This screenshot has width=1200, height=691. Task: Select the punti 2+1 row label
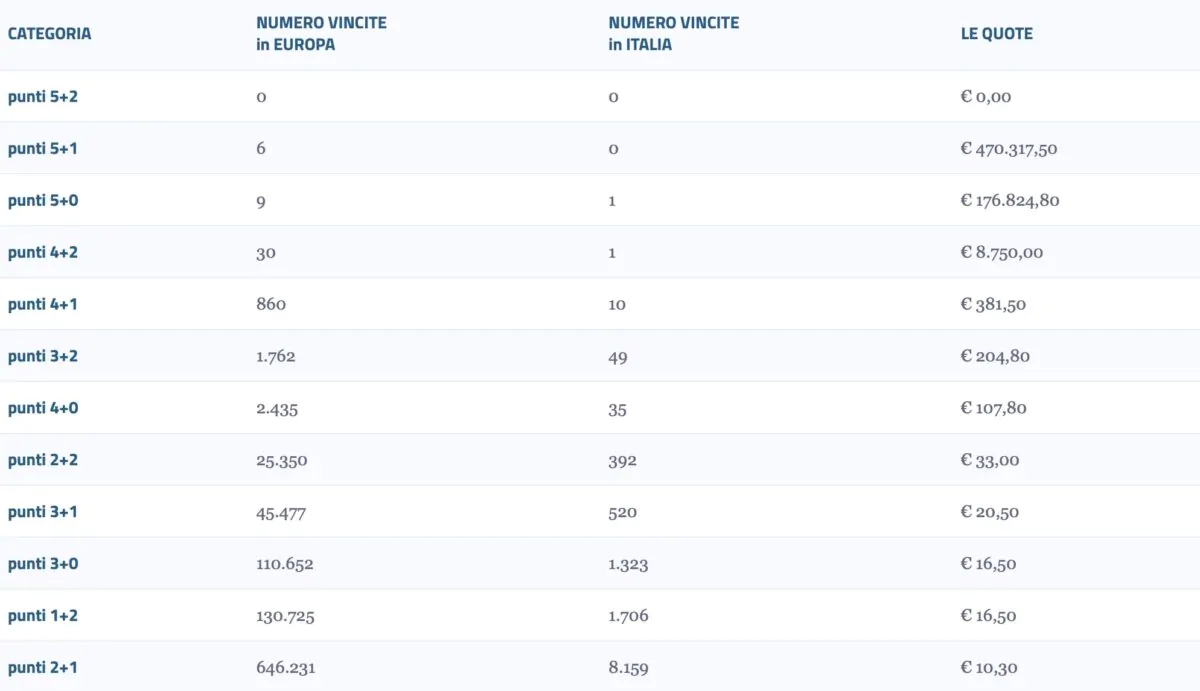tap(42, 667)
